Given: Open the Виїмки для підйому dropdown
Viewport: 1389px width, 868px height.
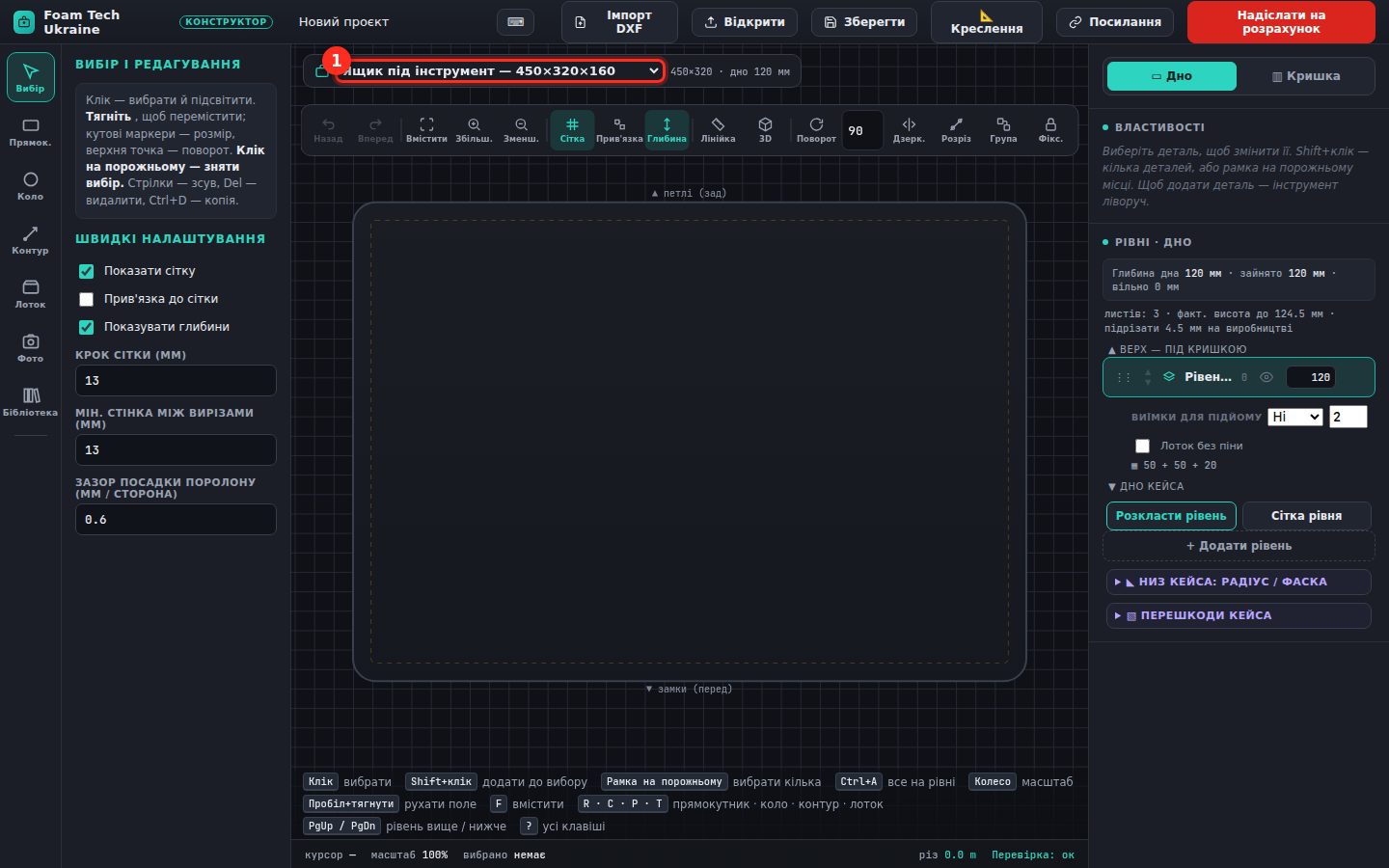Looking at the screenshot, I should click(x=1294, y=417).
